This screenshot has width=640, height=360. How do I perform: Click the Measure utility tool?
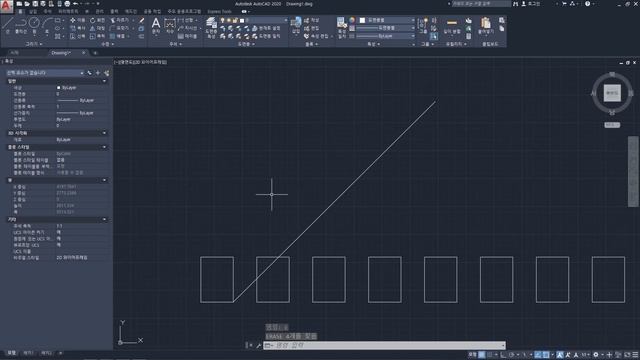[x=452, y=26]
